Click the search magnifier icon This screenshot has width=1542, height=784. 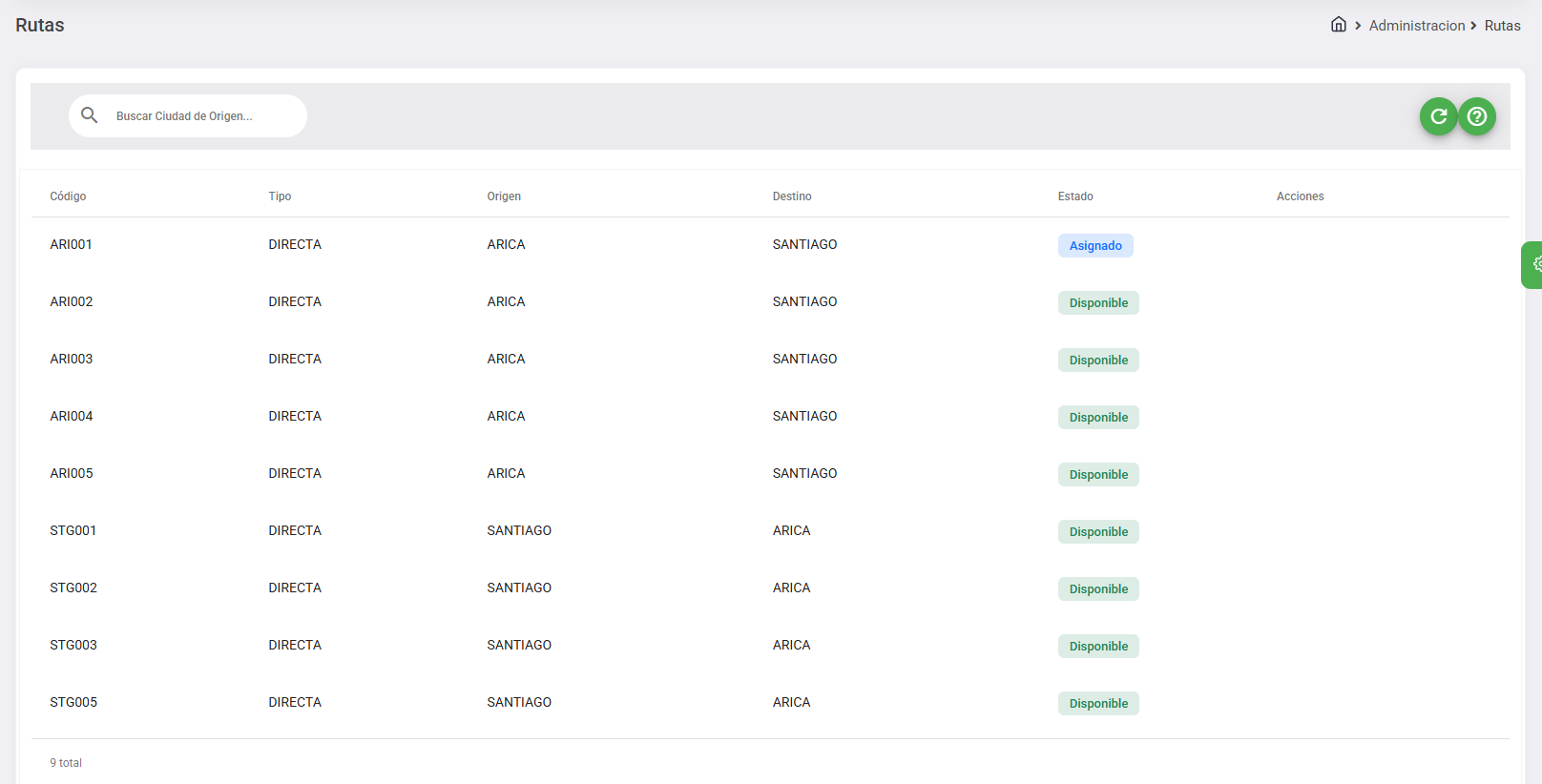coord(90,115)
